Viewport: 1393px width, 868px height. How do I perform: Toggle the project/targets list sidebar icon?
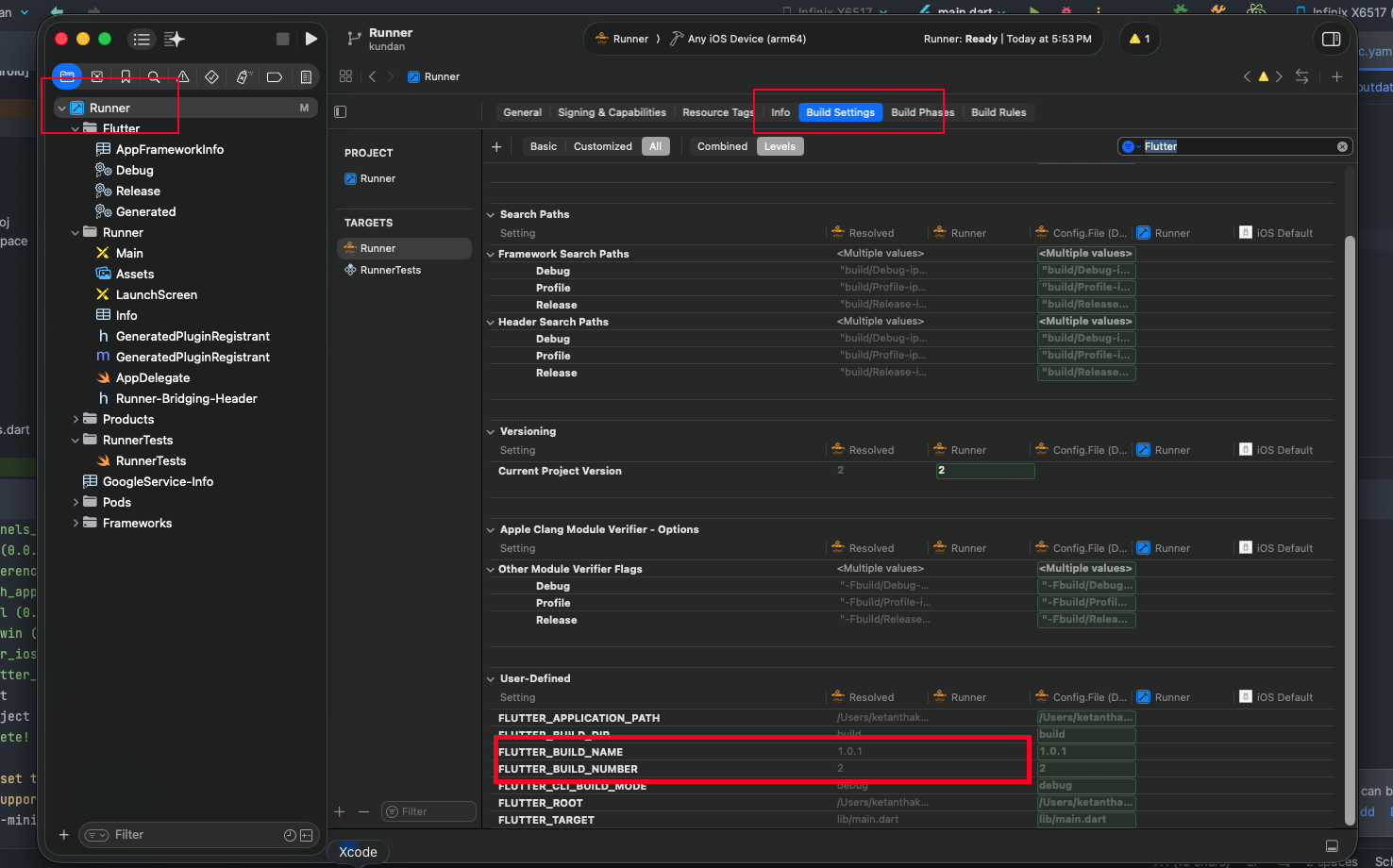coord(341,111)
